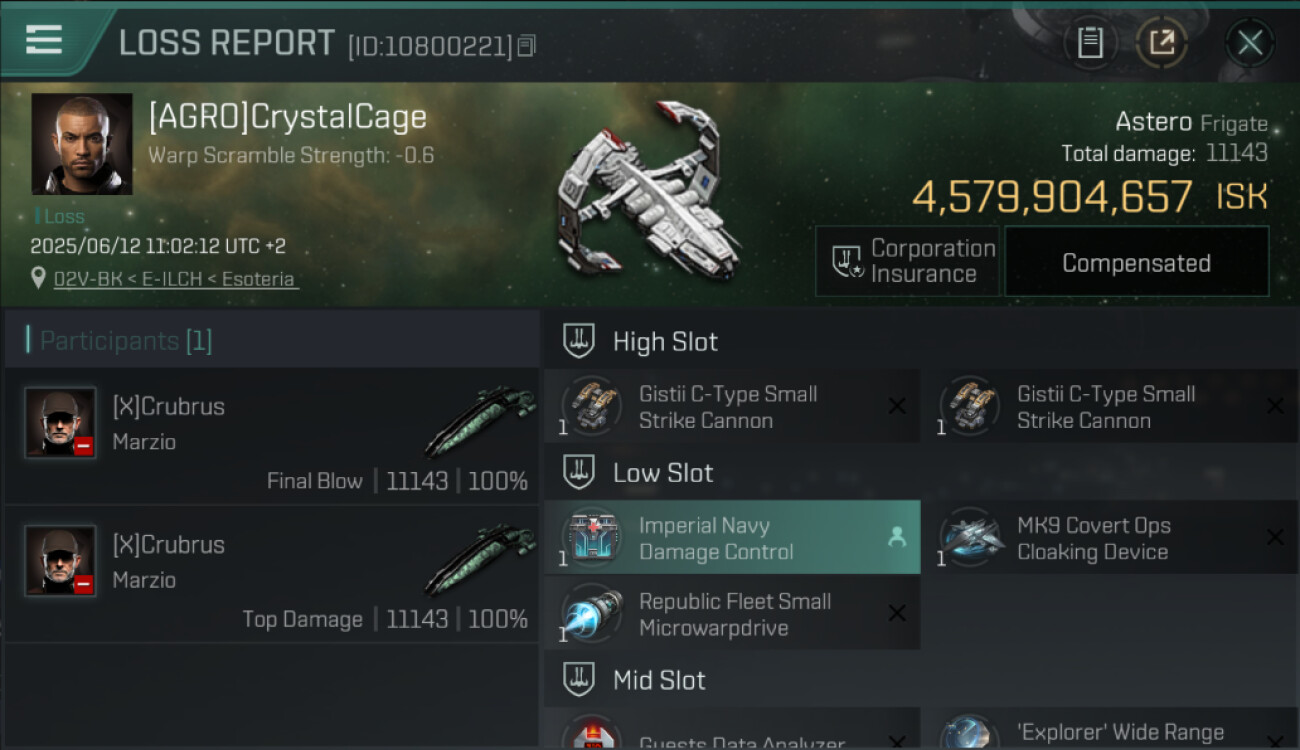1300x750 pixels.
Task: Click the CrystalCage pilot portrait
Action: click(82, 144)
